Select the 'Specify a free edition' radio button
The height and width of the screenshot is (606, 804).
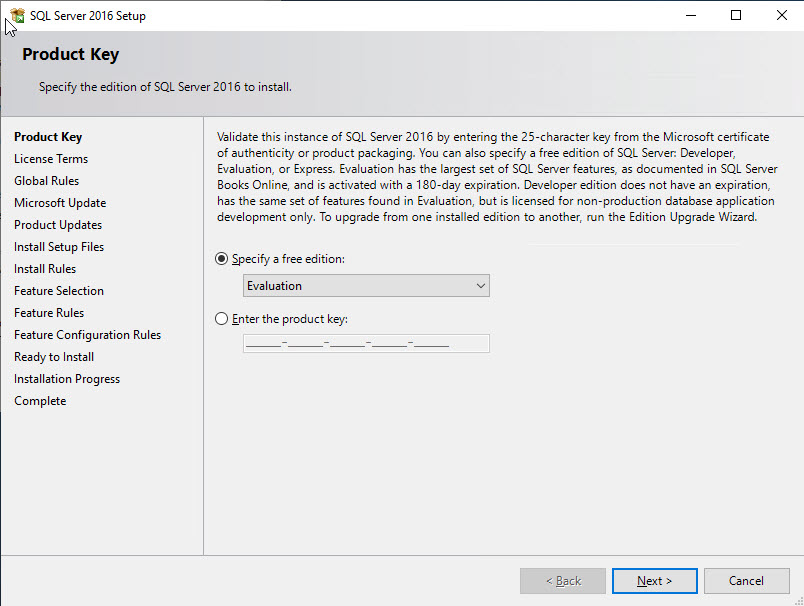click(221, 258)
